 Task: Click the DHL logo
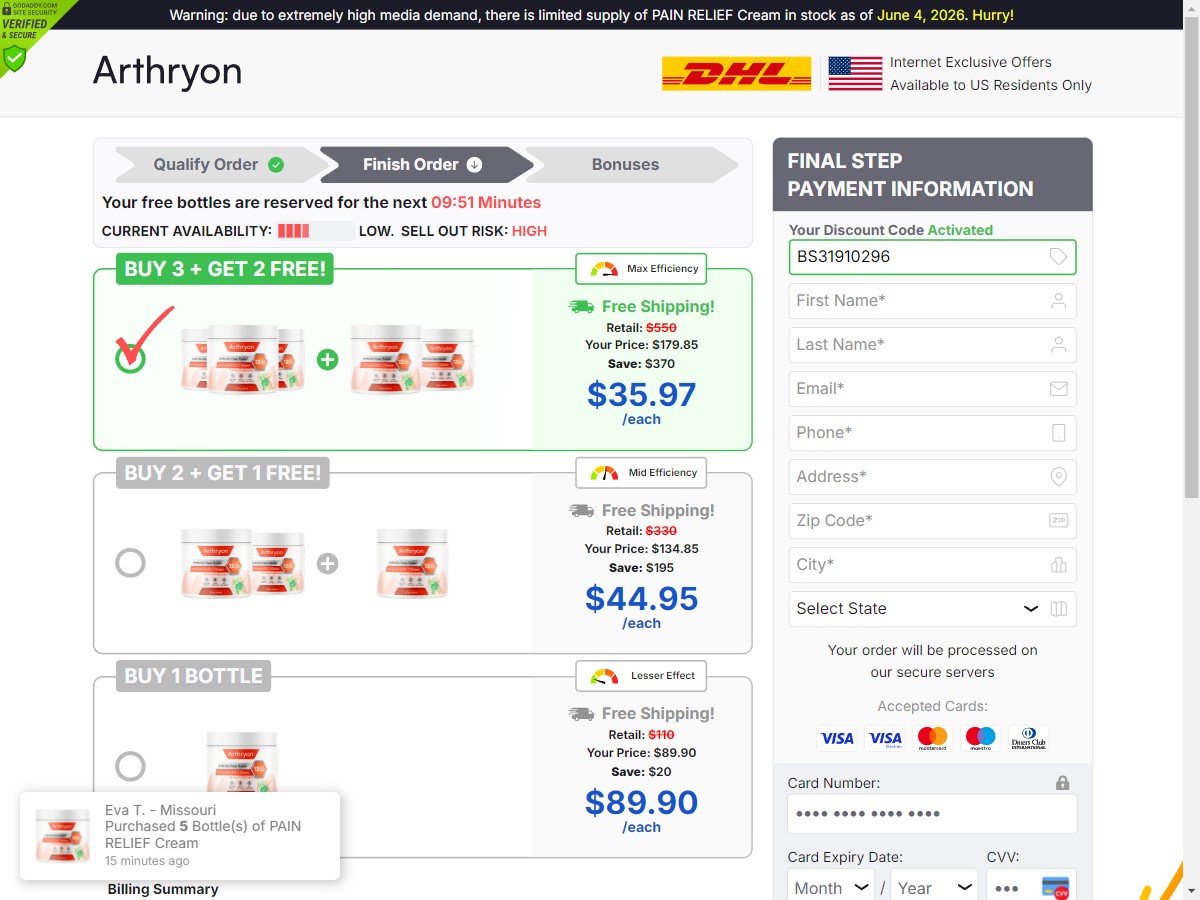coord(737,73)
